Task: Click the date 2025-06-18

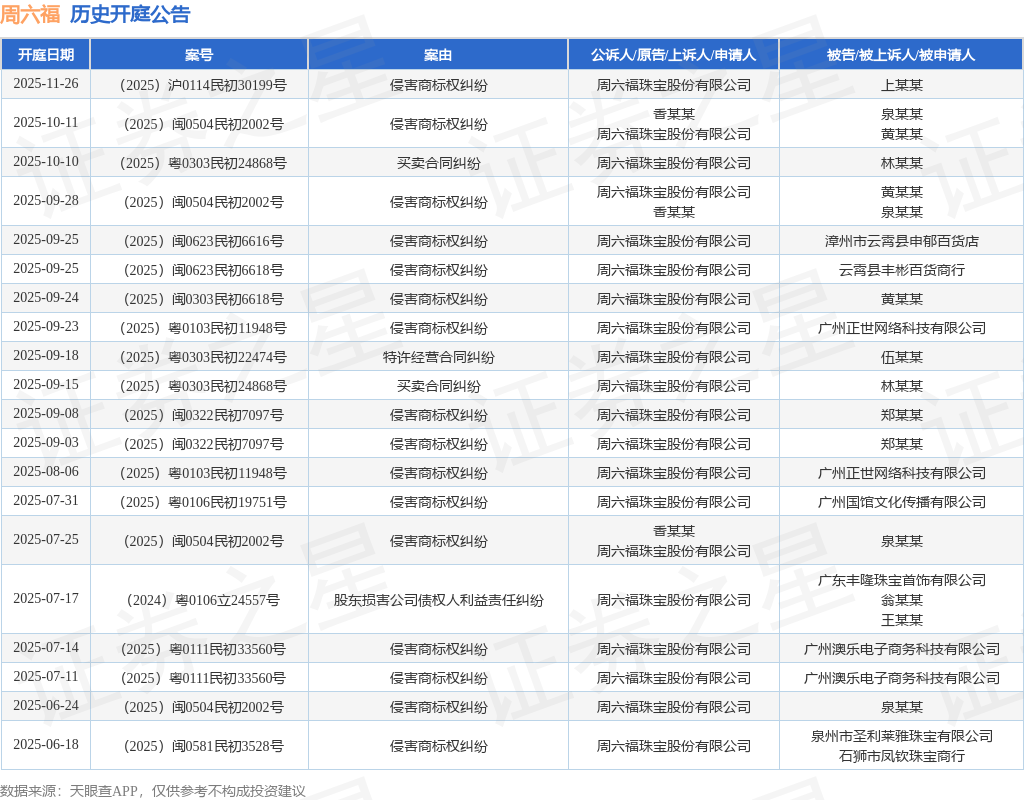Action: pyautogui.click(x=46, y=744)
